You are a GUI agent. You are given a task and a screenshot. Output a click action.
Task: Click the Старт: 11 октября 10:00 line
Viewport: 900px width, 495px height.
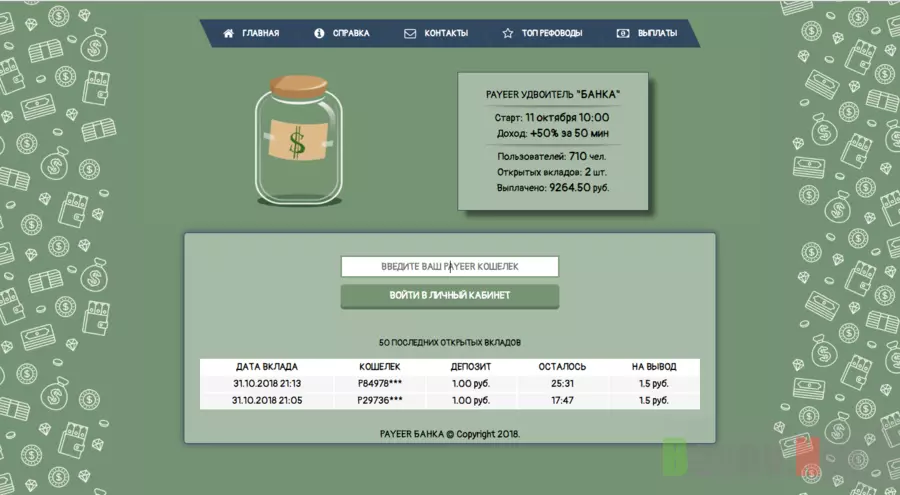552,118
